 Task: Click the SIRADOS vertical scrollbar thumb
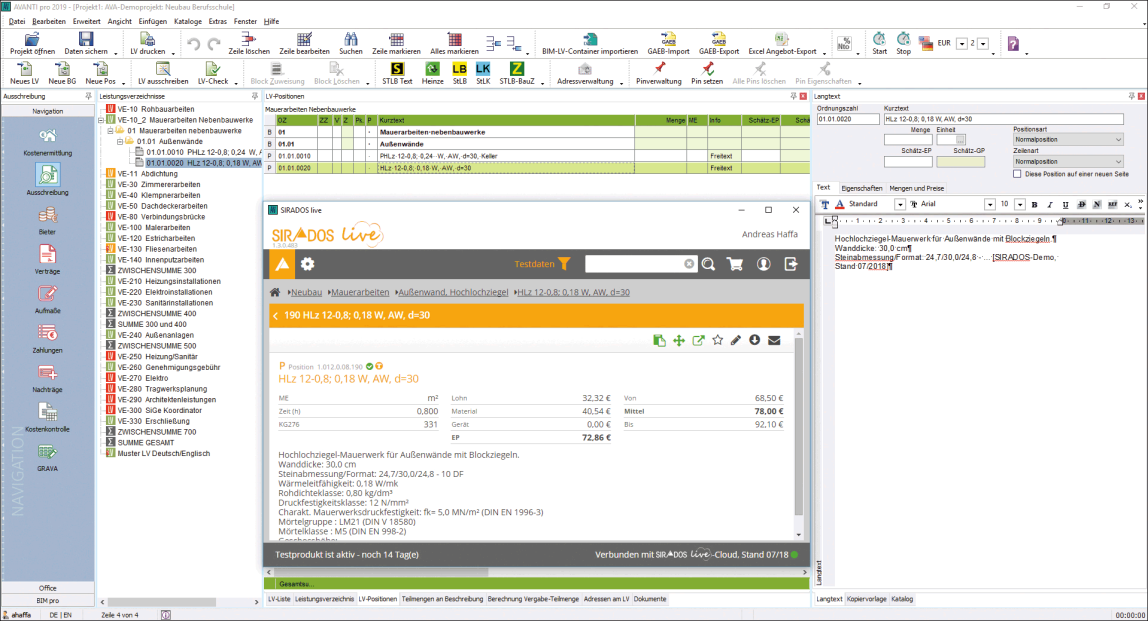point(799,427)
